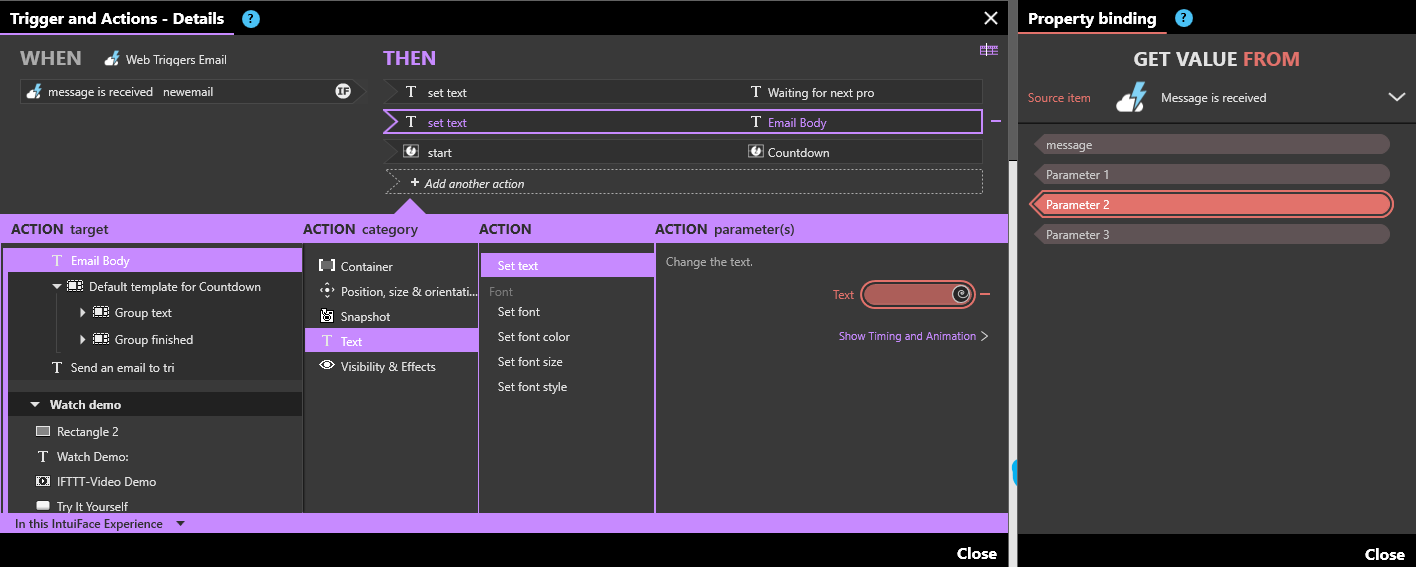The height and width of the screenshot is (567, 1416).
Task: Click the Visibility & Effects eye icon
Action: [x=326, y=366]
